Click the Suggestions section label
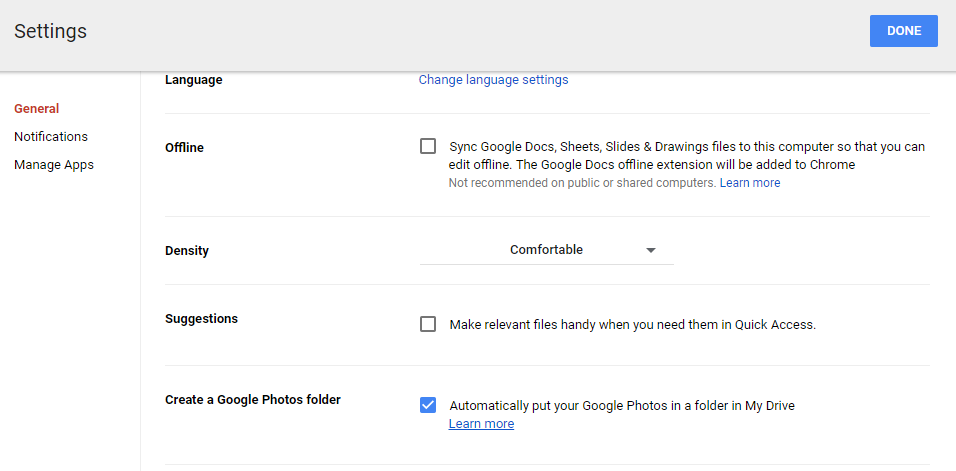This screenshot has height=471, width=956. coord(201,319)
